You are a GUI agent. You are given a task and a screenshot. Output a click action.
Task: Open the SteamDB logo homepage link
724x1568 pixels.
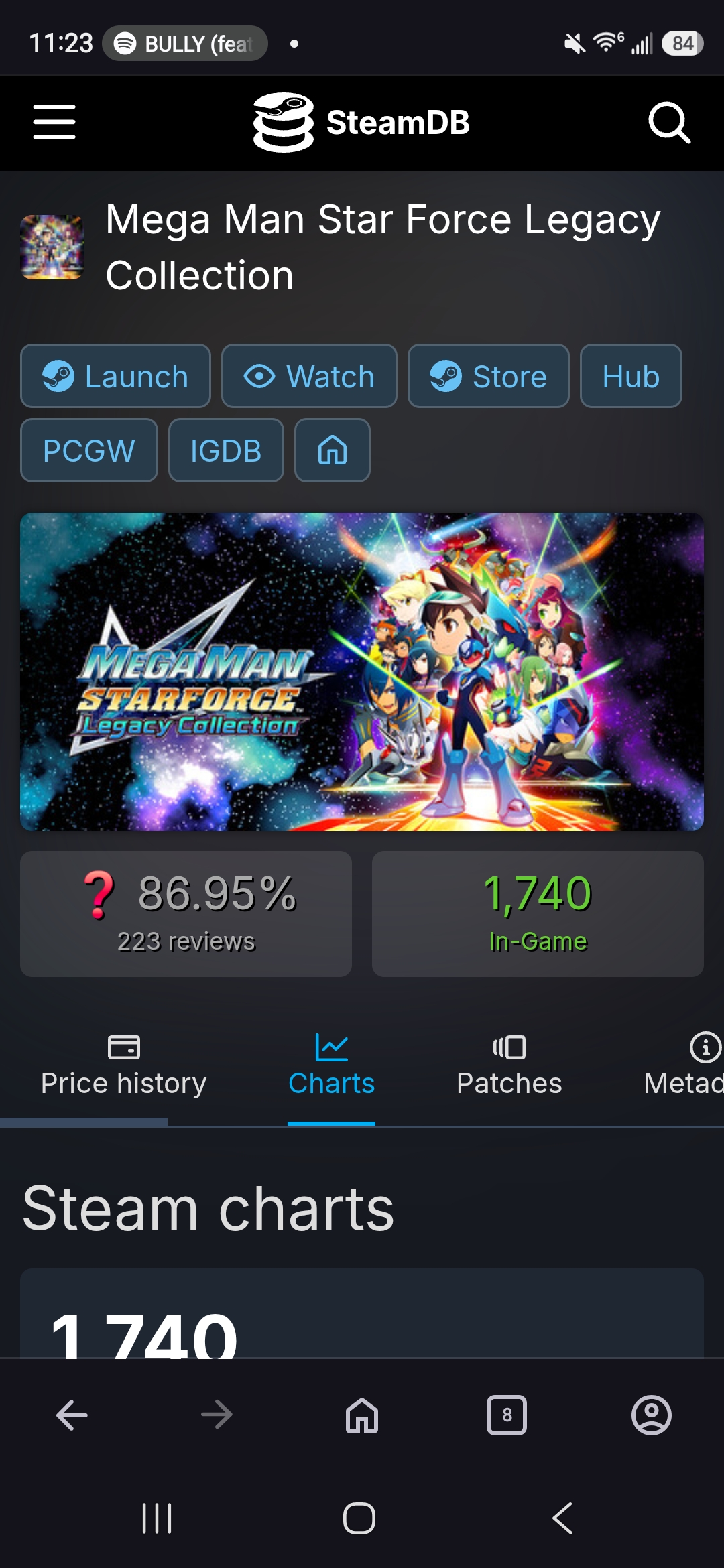pyautogui.click(x=361, y=123)
